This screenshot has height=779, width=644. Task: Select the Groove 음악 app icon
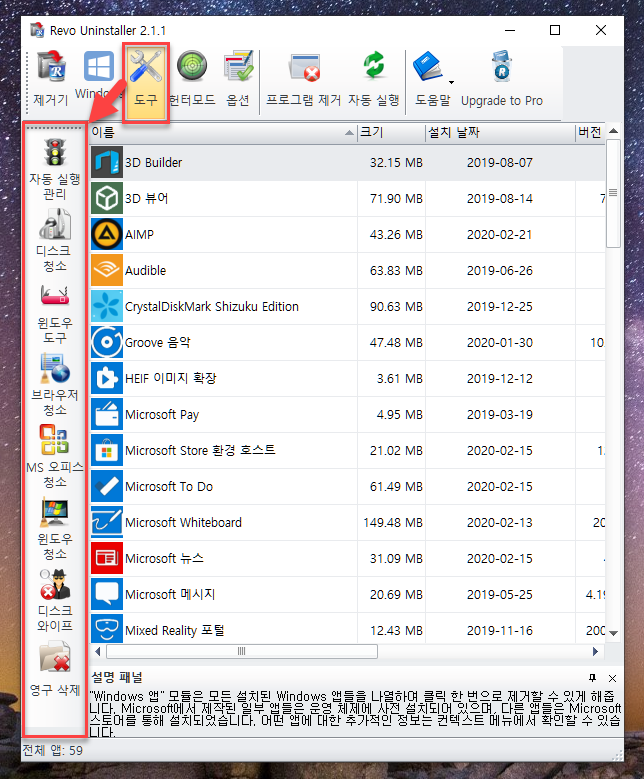(107, 342)
